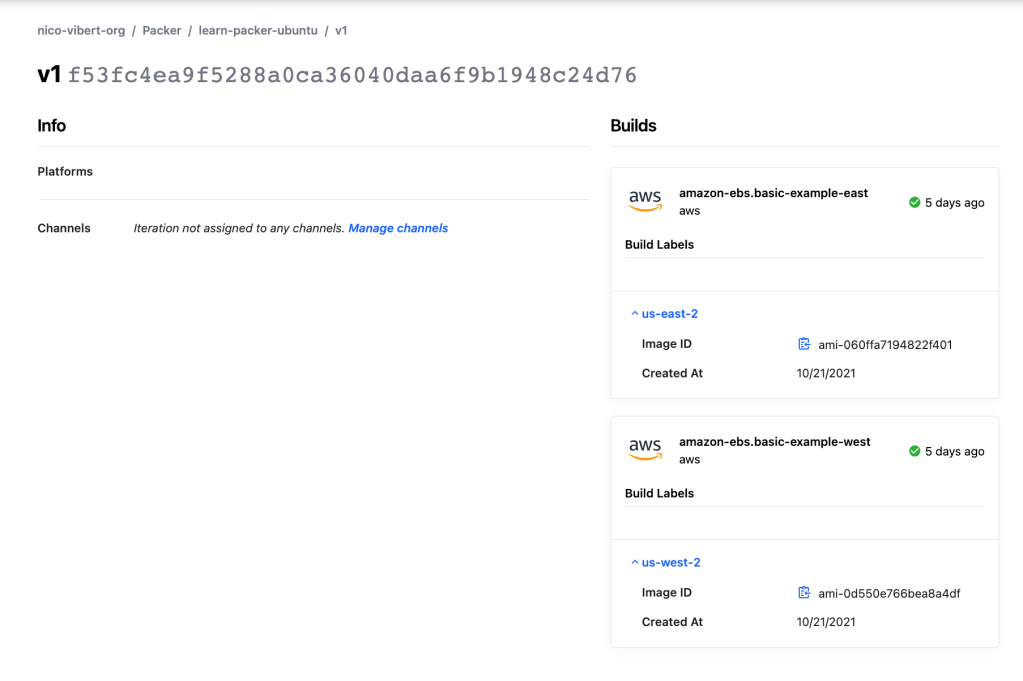Click the v1 breadcrumb item
This screenshot has height=681, width=1023.
point(341,31)
